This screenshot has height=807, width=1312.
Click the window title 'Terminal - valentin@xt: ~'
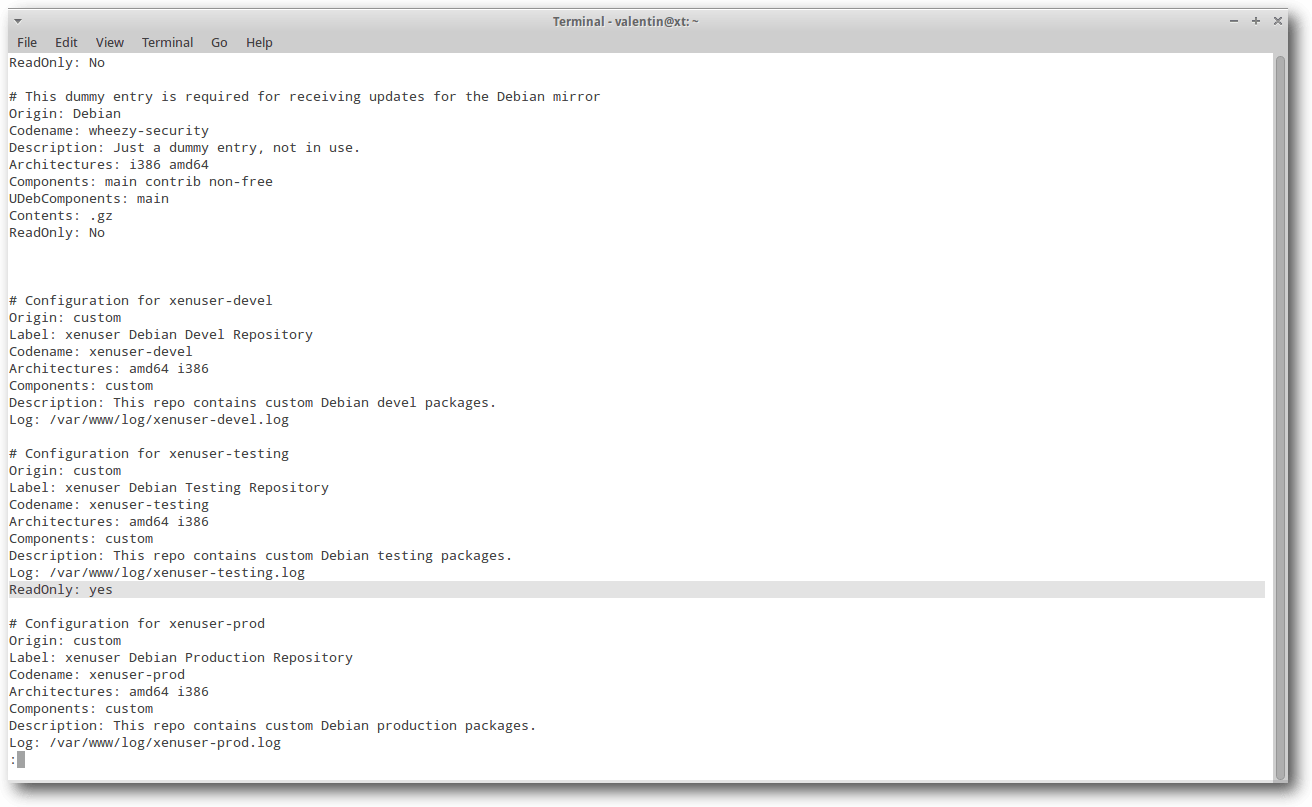coord(626,21)
